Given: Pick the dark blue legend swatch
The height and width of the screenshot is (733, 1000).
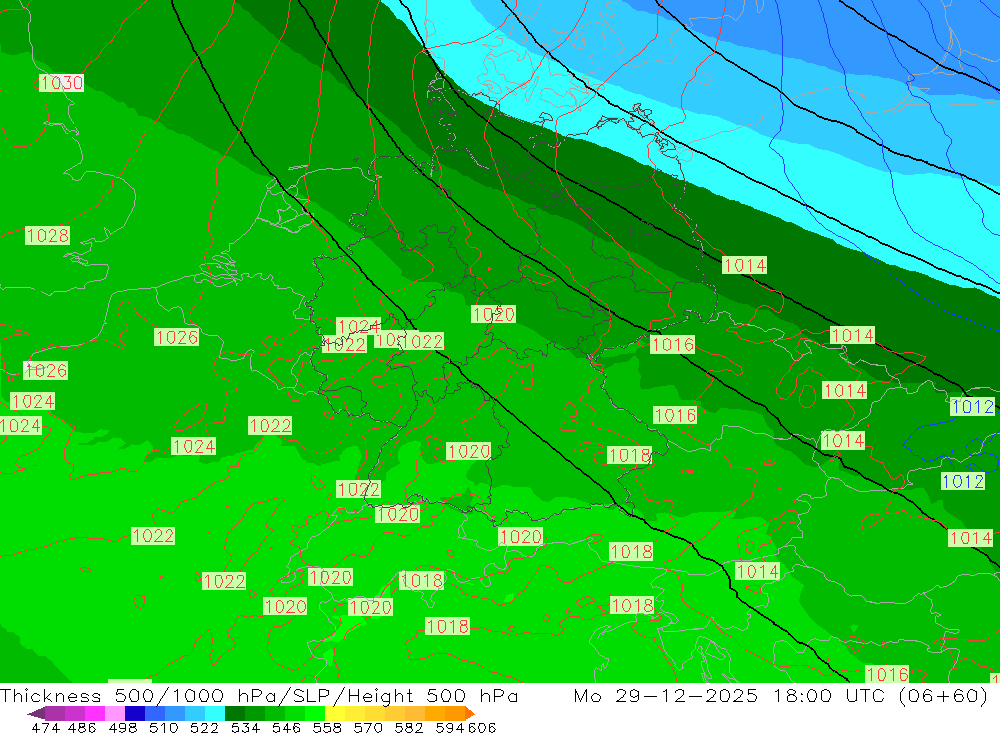Looking at the screenshot, I should [135, 713].
